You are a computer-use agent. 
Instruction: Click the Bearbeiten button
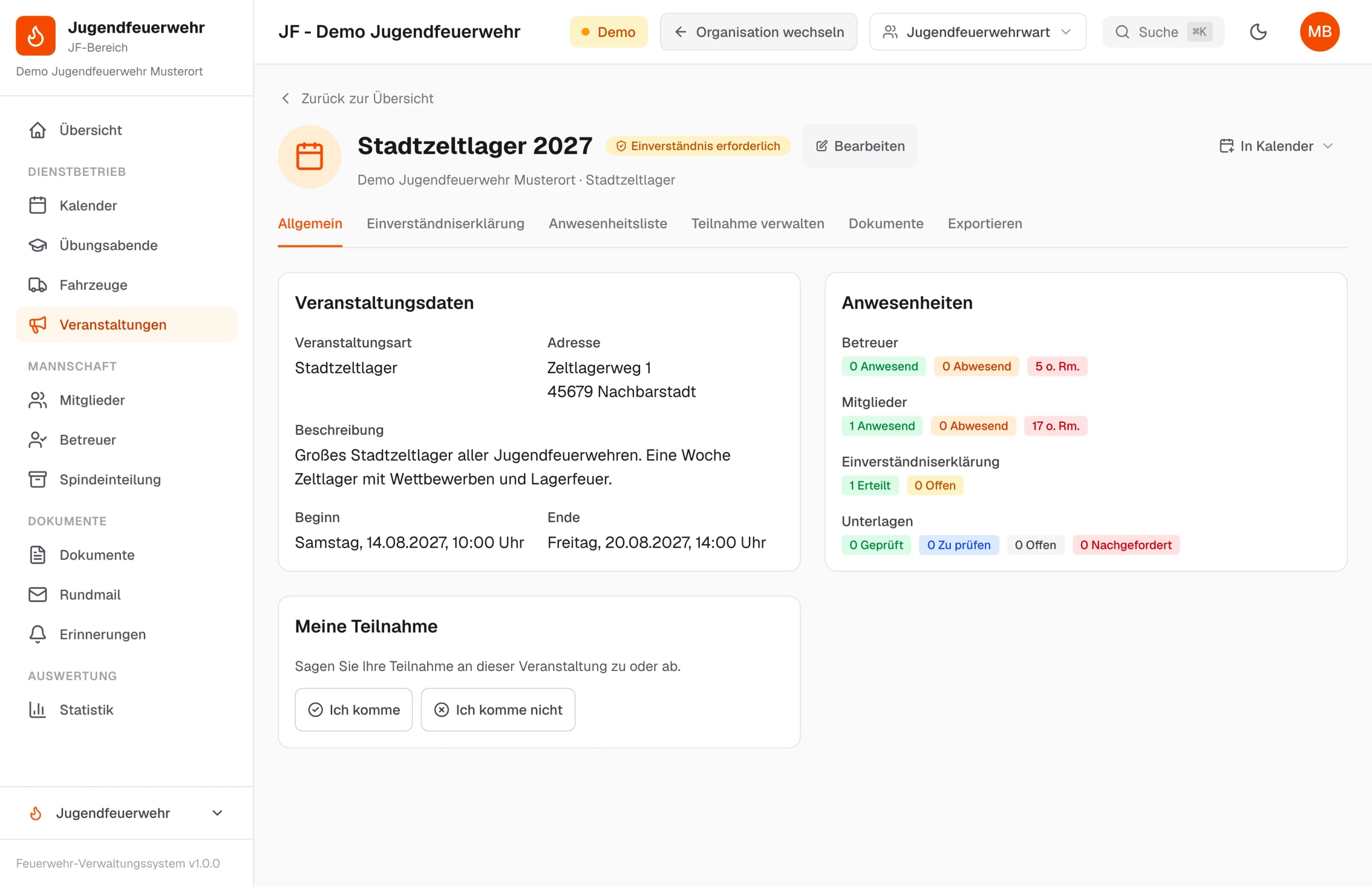(x=860, y=146)
